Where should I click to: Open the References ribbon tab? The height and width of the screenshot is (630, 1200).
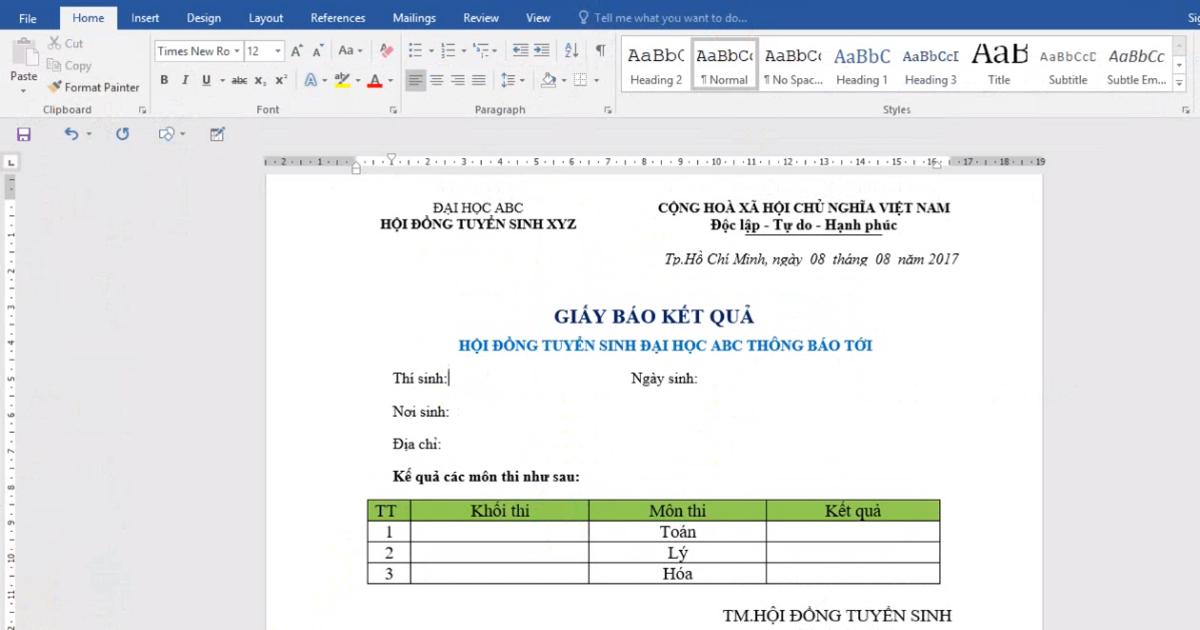pos(337,17)
